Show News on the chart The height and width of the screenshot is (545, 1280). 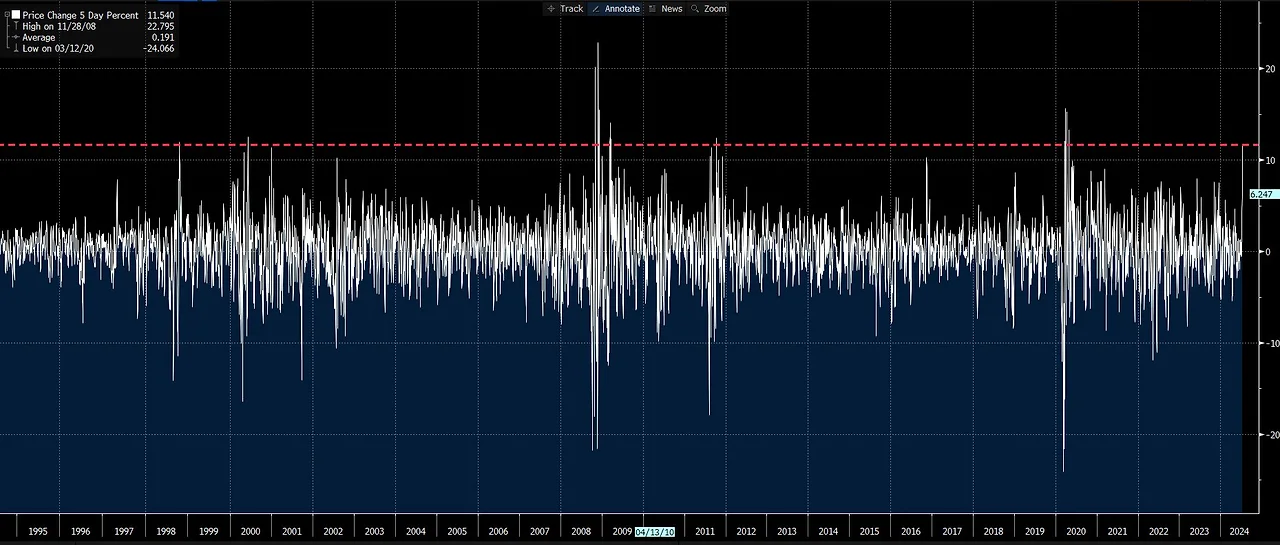666,8
